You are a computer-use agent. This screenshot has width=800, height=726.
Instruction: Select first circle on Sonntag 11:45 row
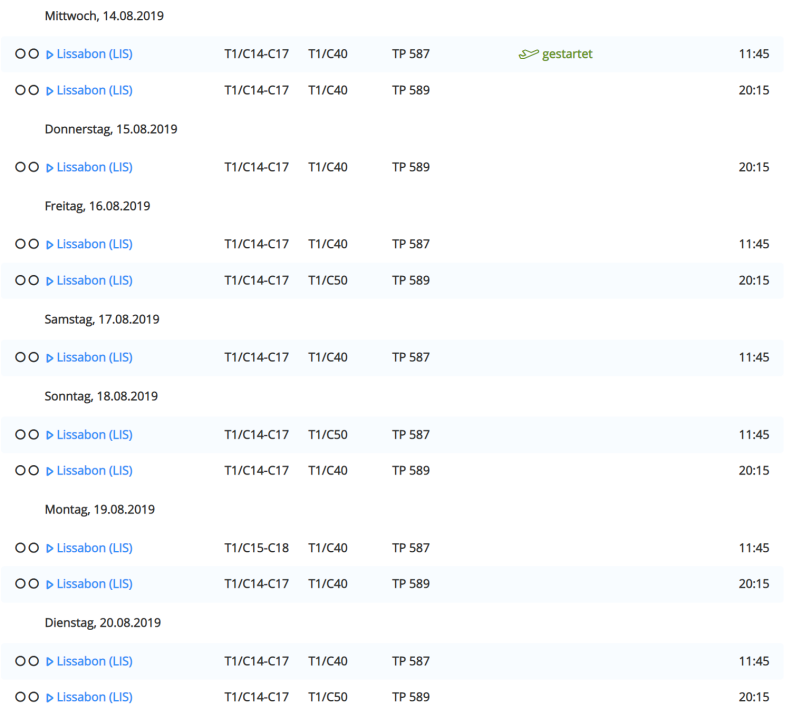point(20,435)
